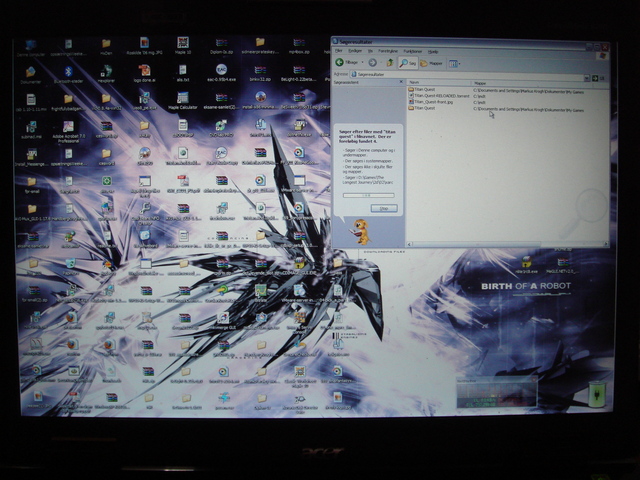Select the logo done.ai desktop icon
The width and height of the screenshot is (640, 480).
pyautogui.click(x=144, y=73)
